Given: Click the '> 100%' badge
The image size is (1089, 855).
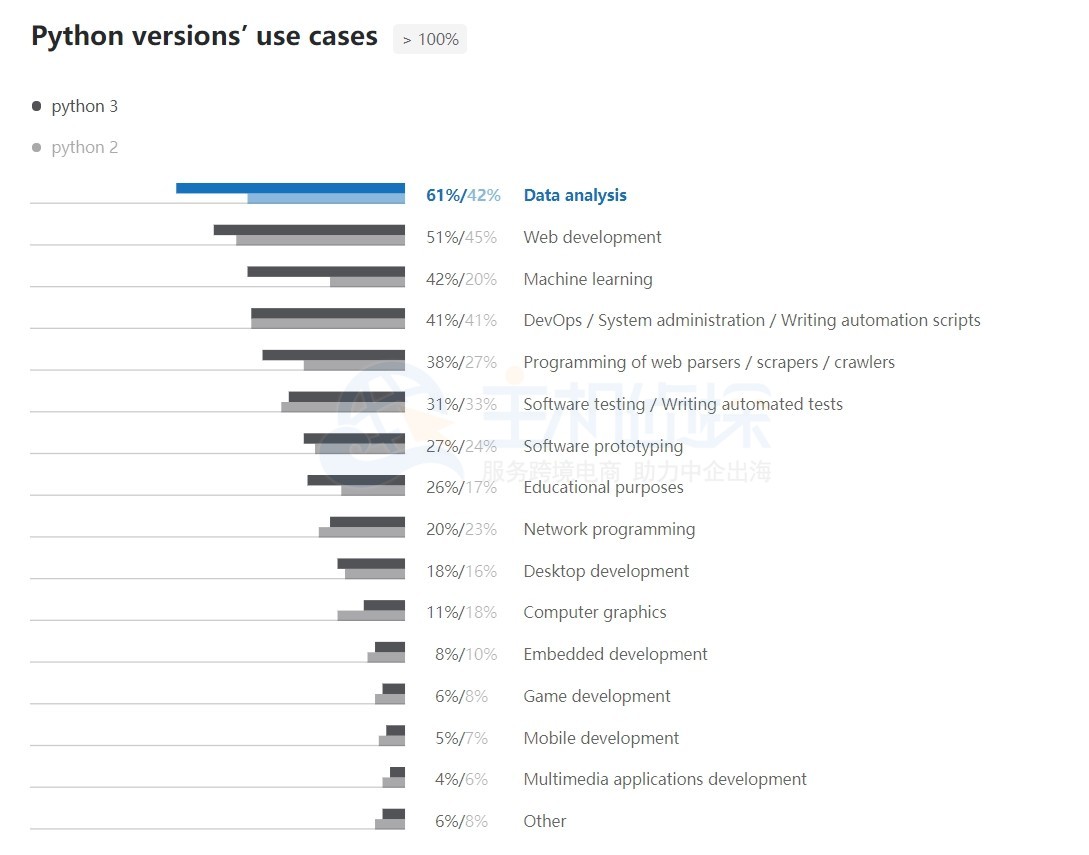Looking at the screenshot, I should tap(430, 39).
